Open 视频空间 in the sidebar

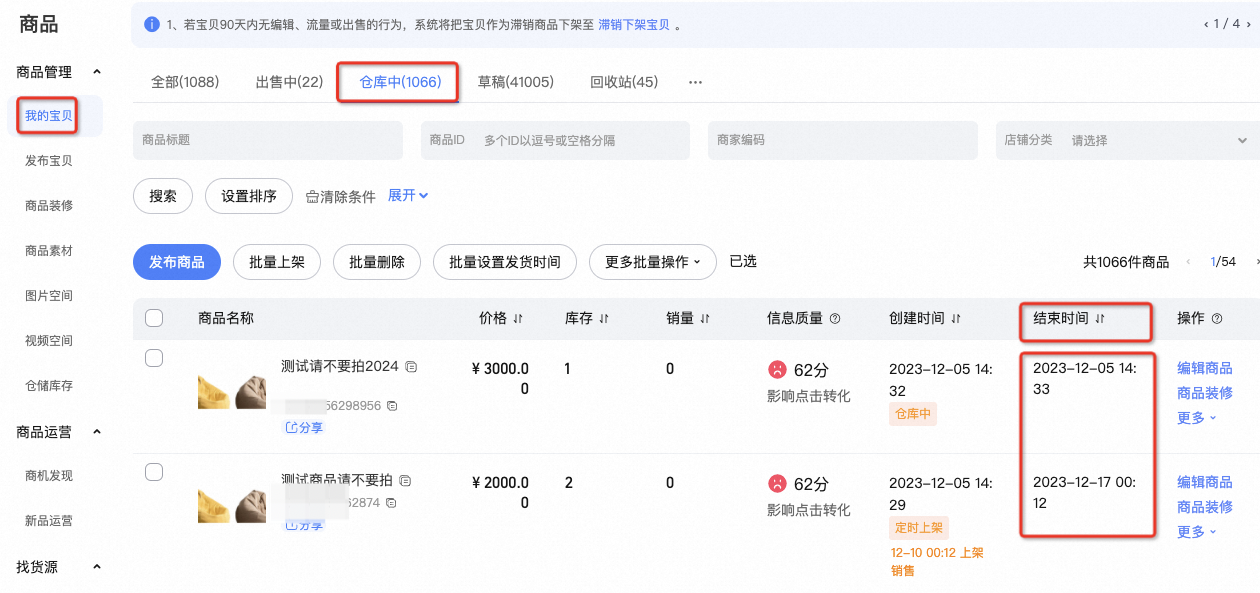pyautogui.click(x=49, y=341)
